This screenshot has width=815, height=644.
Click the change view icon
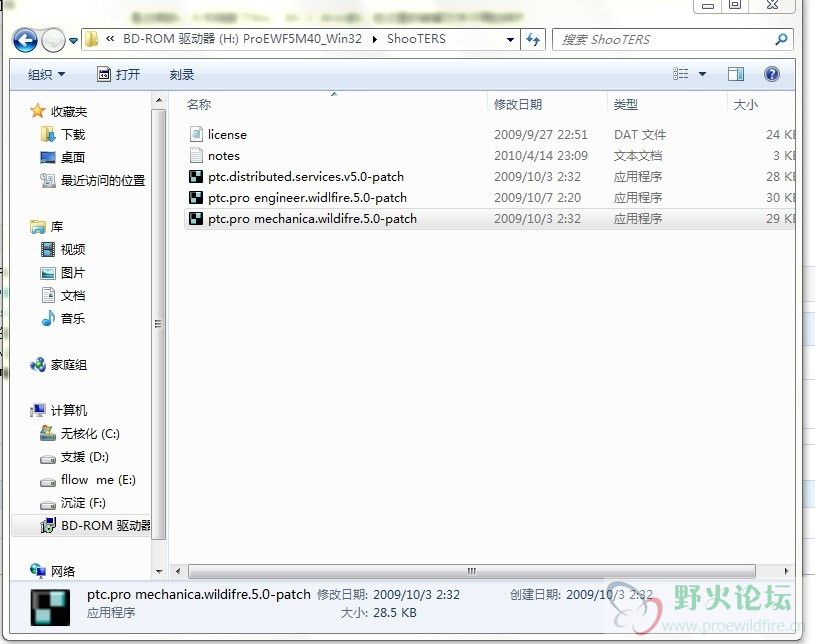pos(680,74)
